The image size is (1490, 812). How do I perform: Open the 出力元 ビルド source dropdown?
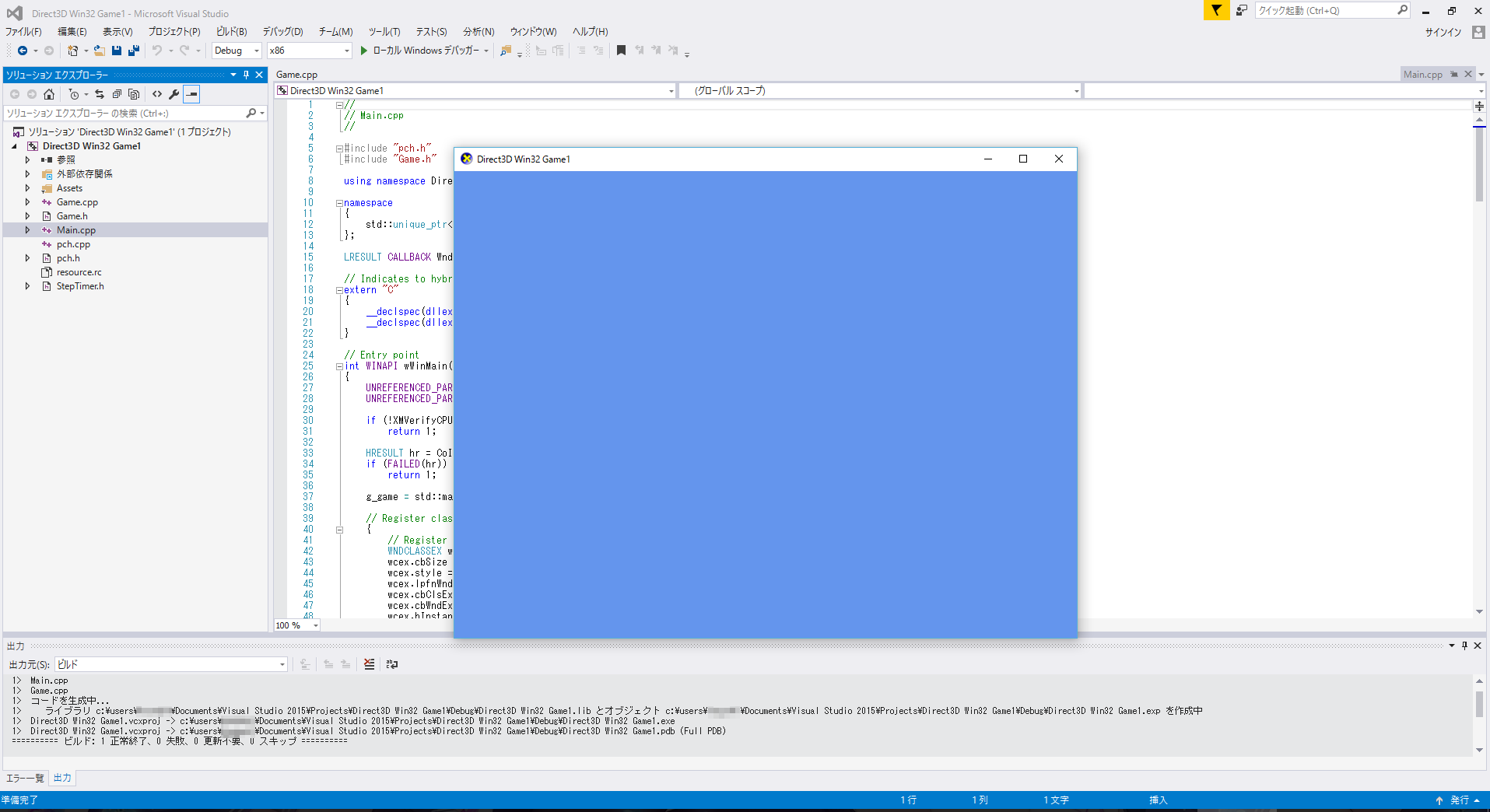(x=171, y=664)
